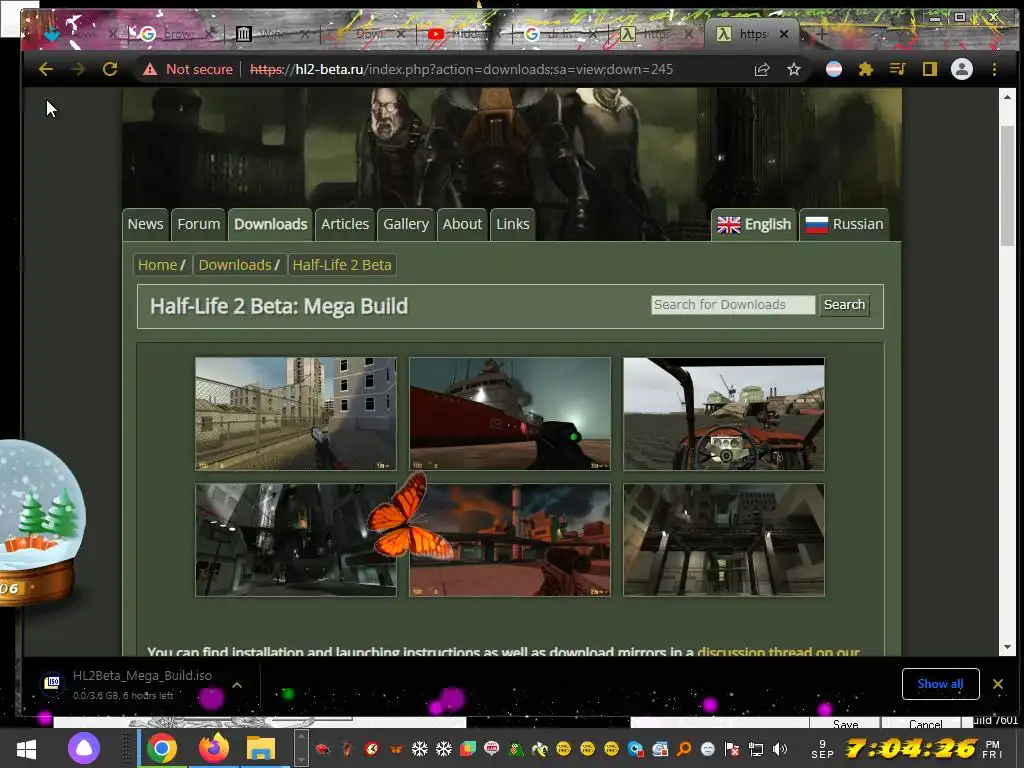Open the Chrome profile avatar
This screenshot has width=1024, height=768.
coord(961,69)
